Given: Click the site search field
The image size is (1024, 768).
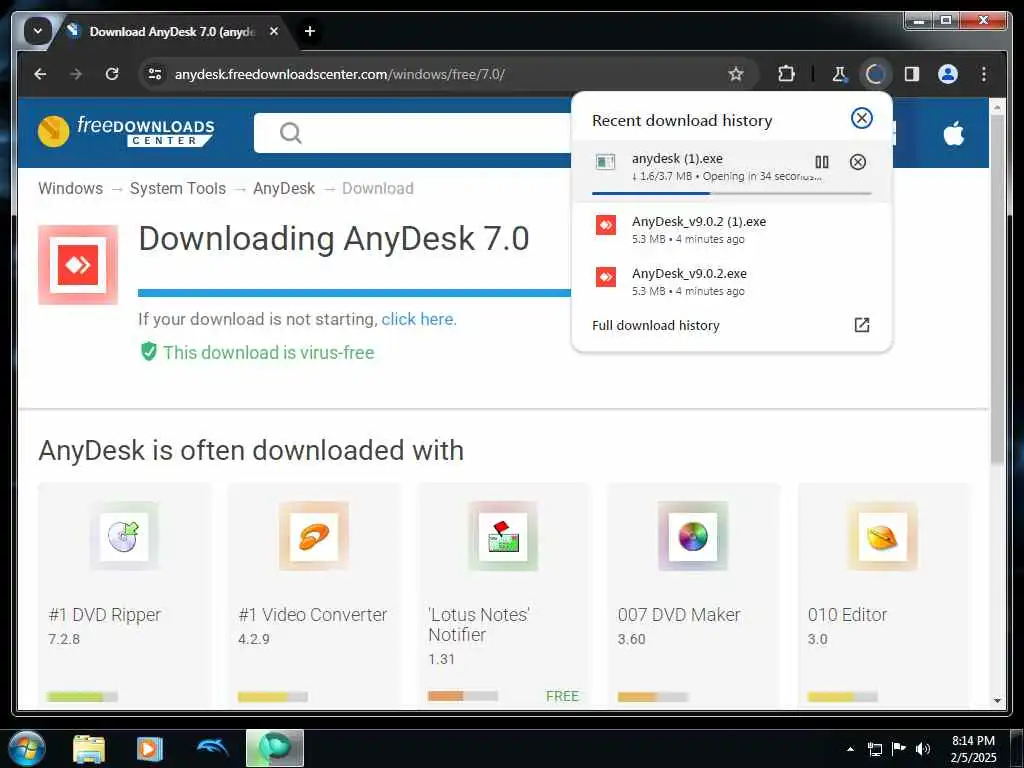Looking at the screenshot, I should point(414,133).
